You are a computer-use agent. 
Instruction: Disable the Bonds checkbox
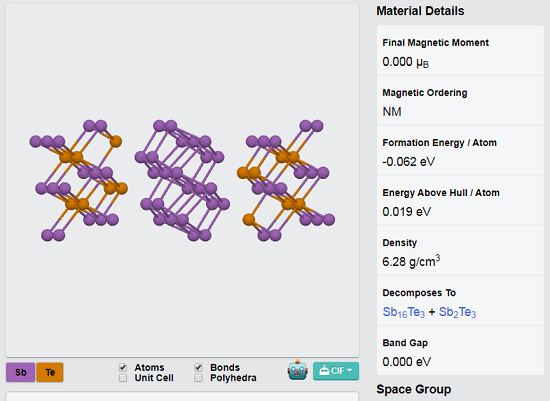point(199,367)
